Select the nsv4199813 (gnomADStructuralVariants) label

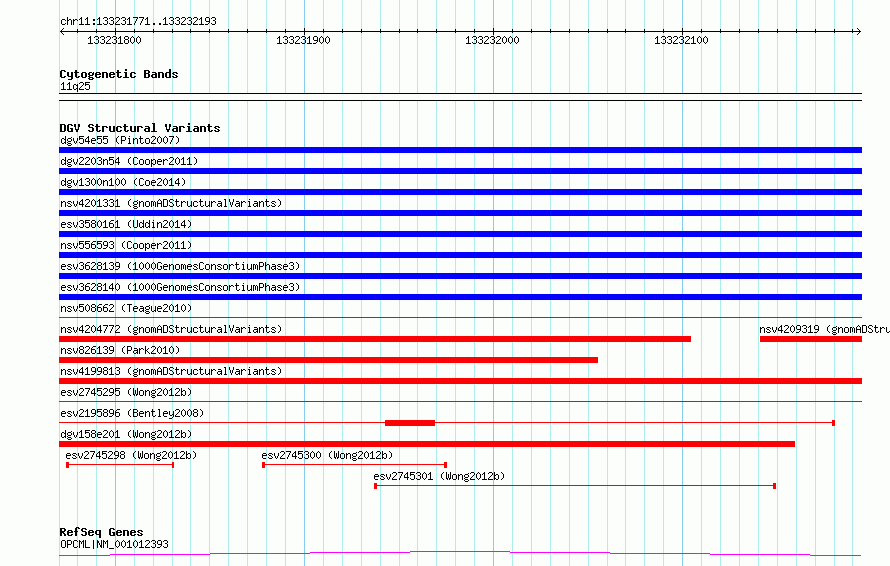(x=171, y=371)
